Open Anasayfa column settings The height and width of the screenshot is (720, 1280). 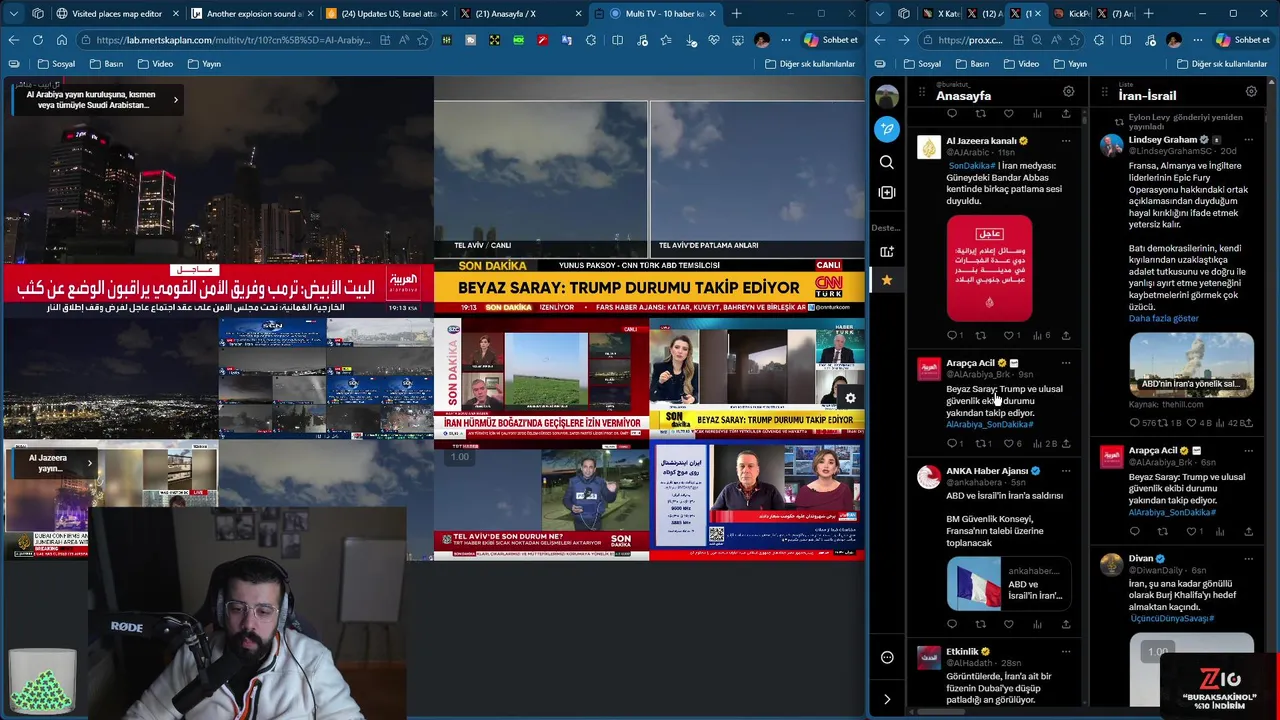pyautogui.click(x=1069, y=92)
